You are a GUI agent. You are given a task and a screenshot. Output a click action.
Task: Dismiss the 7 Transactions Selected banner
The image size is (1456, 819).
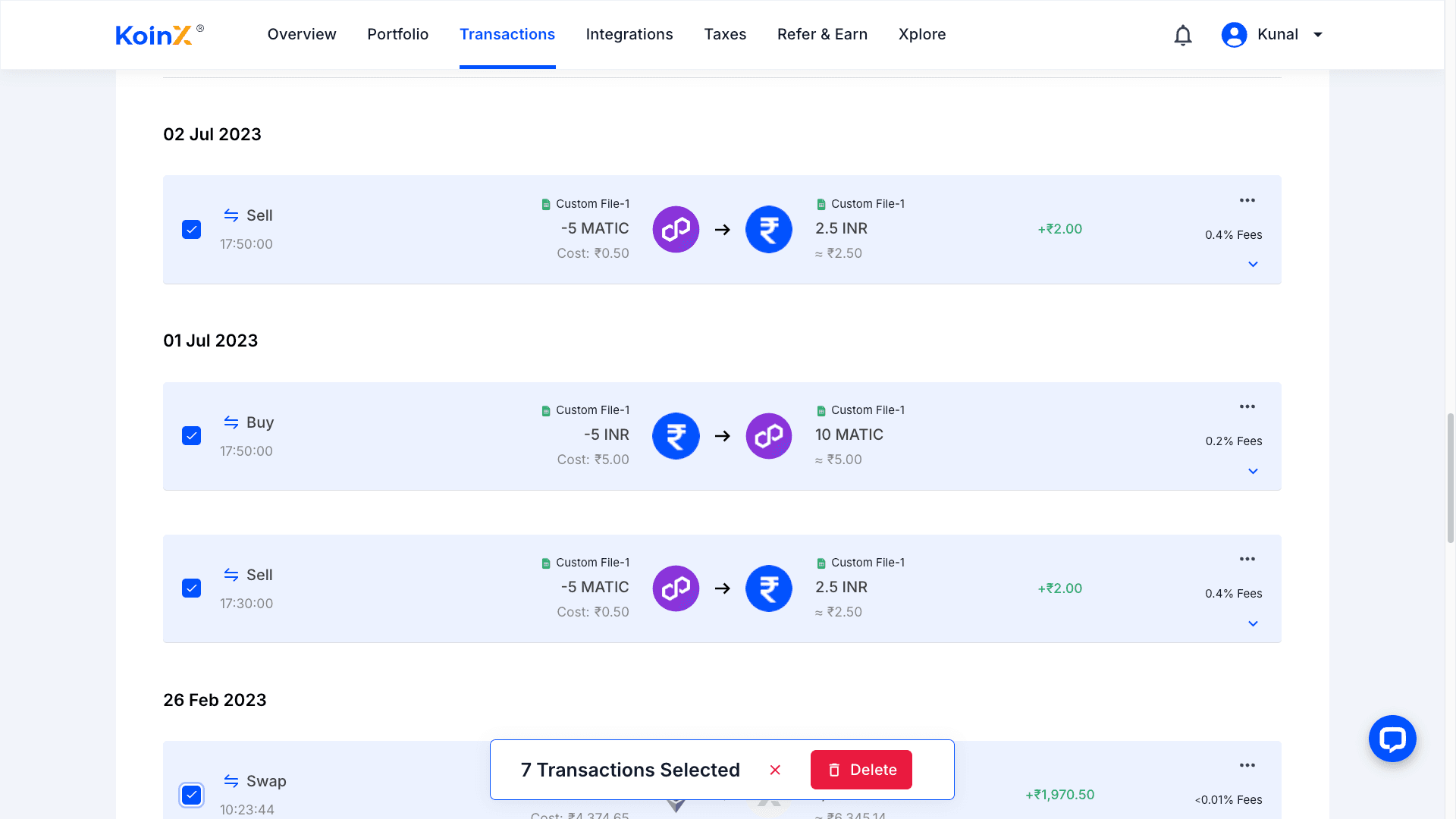tap(776, 770)
